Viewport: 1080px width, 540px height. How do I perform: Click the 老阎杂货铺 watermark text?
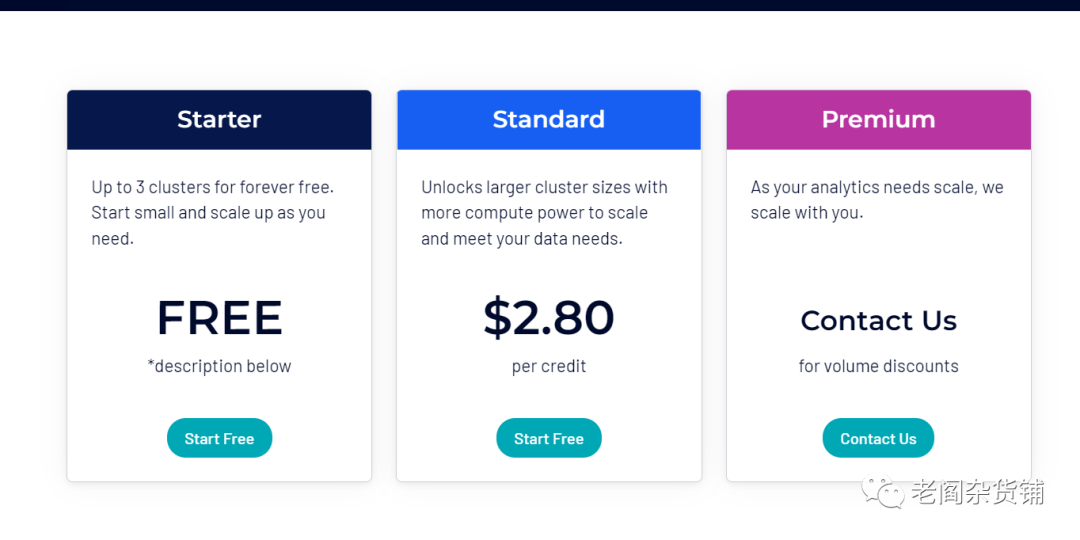pos(977,492)
